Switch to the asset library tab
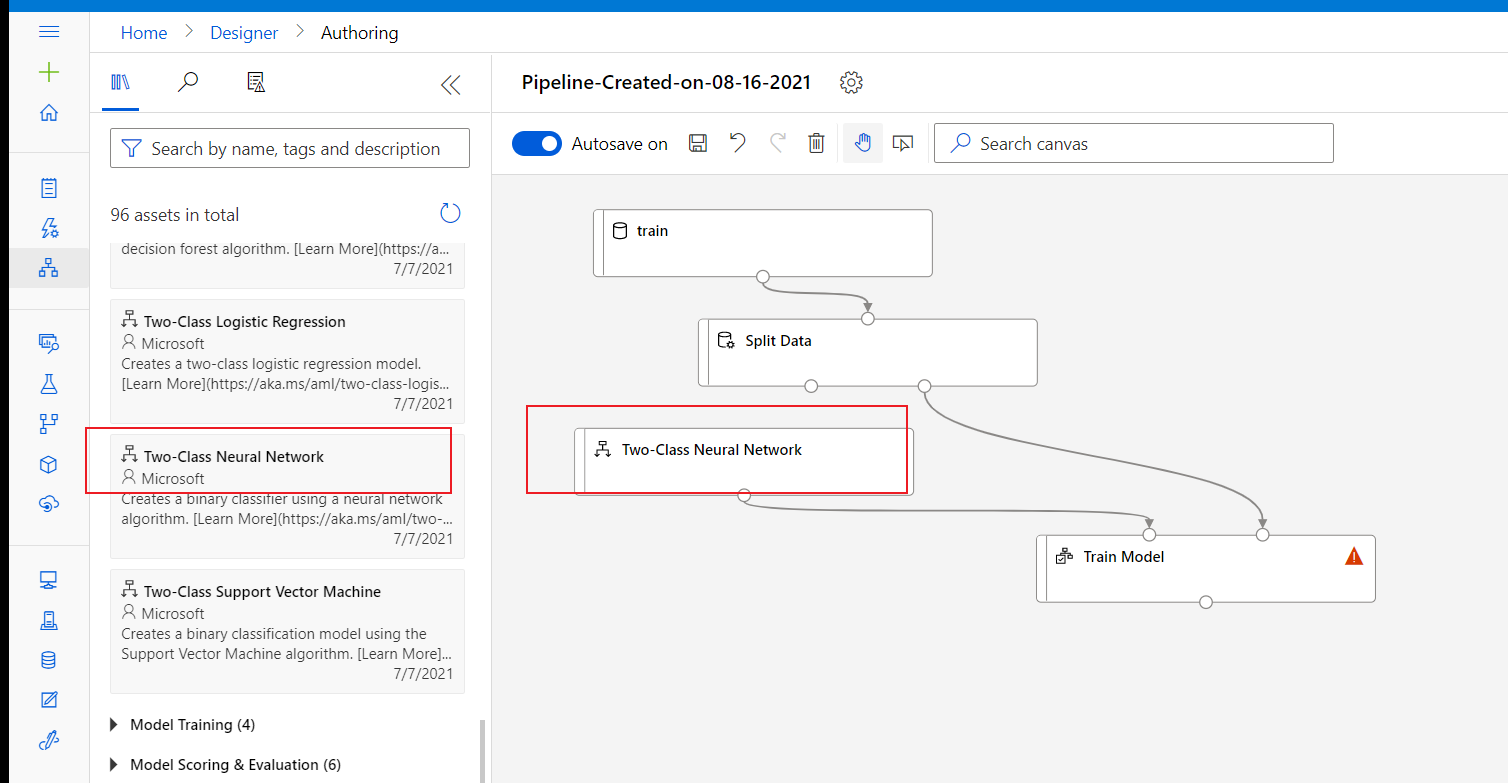The image size is (1508, 783). tap(120, 83)
